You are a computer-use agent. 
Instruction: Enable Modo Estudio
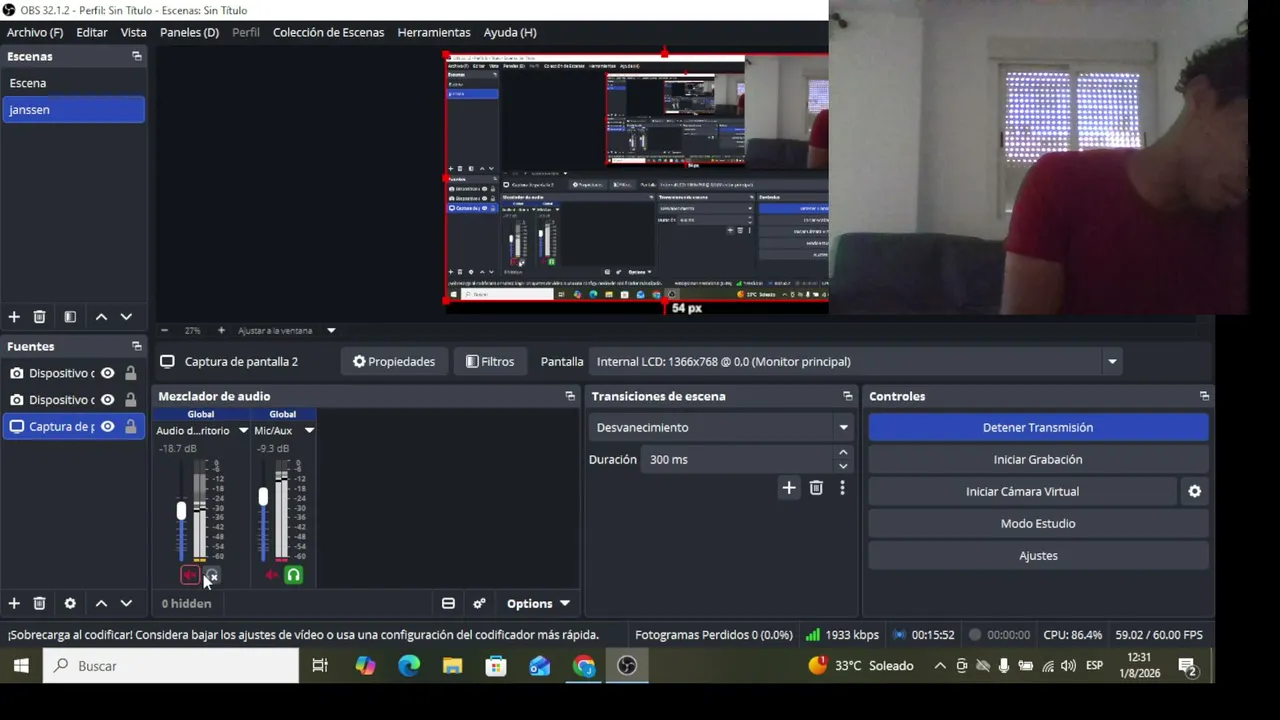click(1038, 524)
